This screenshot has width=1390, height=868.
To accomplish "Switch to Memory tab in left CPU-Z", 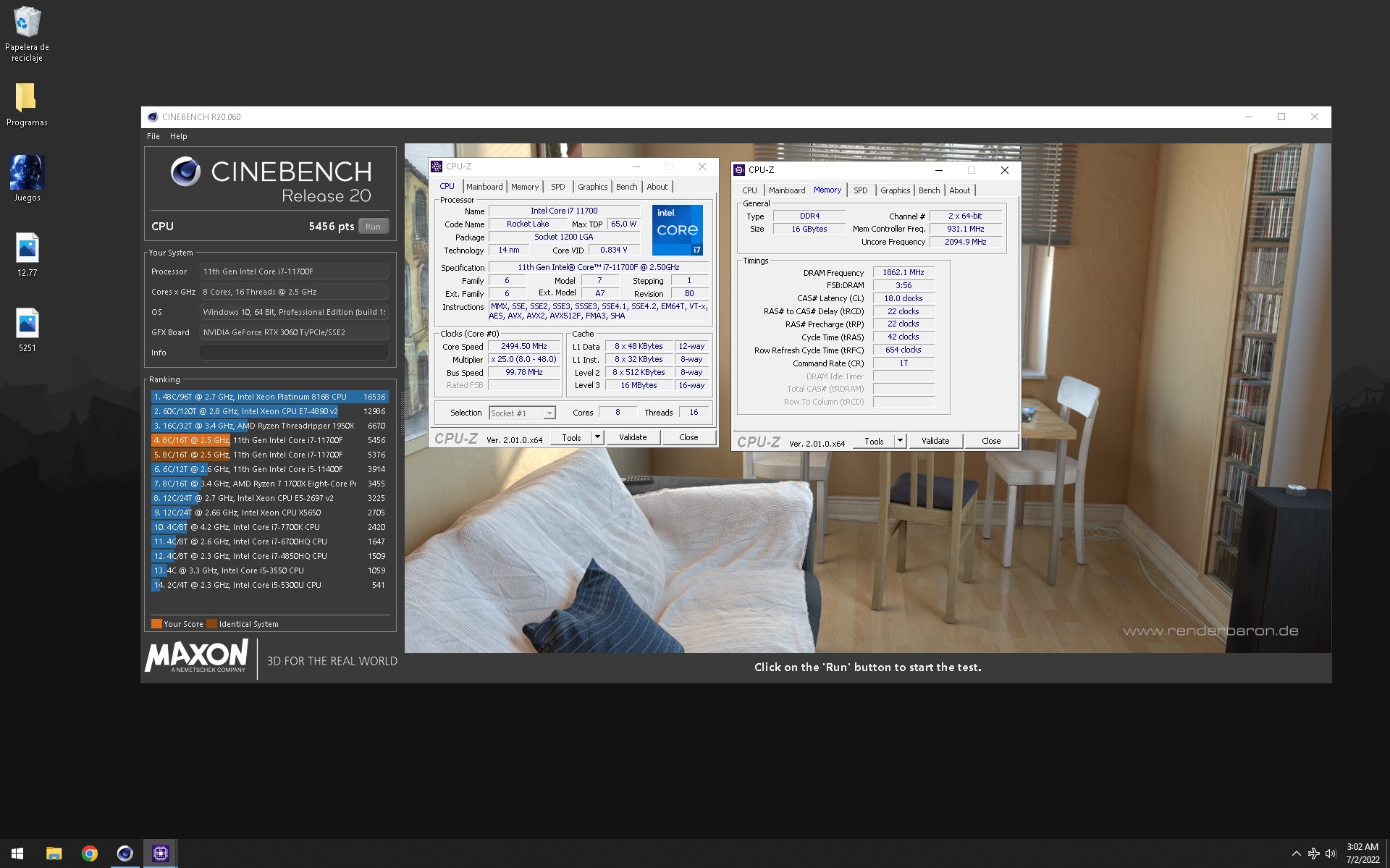I will coord(525,187).
